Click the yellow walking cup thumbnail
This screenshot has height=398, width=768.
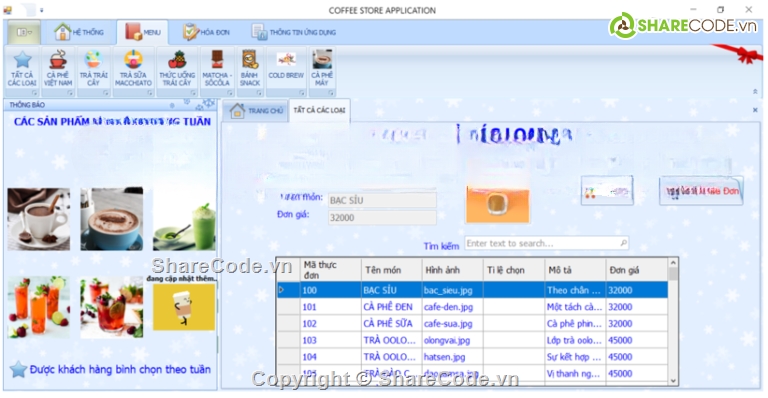[184, 307]
